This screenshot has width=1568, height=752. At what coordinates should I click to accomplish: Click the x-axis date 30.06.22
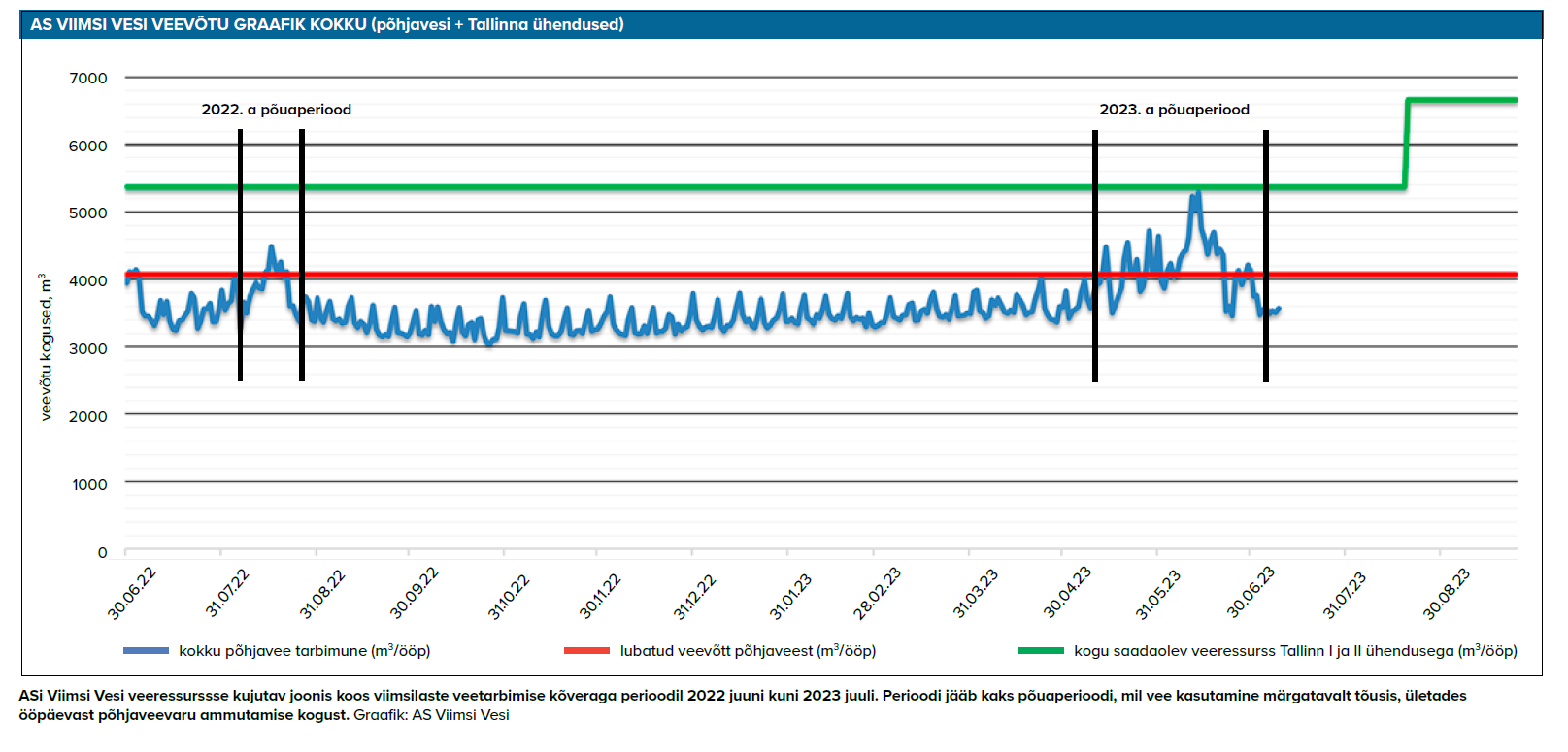[x=131, y=594]
